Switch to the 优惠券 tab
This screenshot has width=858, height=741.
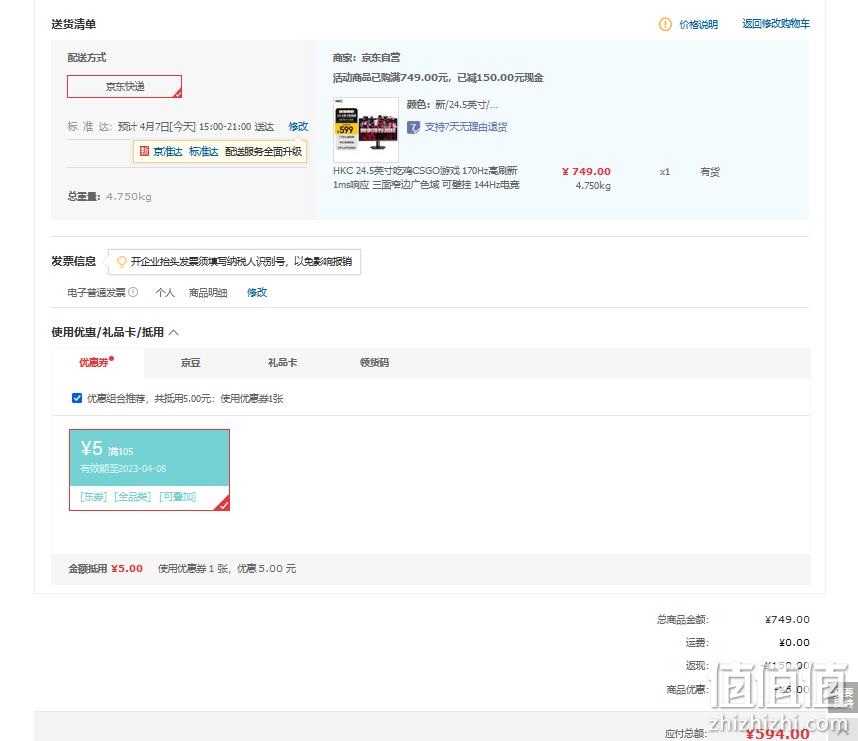pyautogui.click(x=97, y=362)
